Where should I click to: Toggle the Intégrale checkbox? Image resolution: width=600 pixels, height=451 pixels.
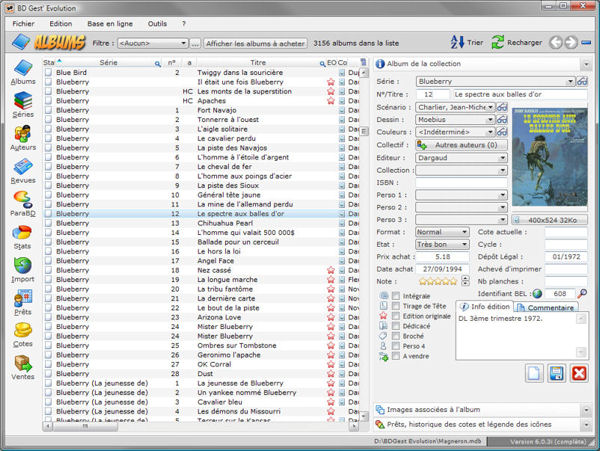[396, 296]
